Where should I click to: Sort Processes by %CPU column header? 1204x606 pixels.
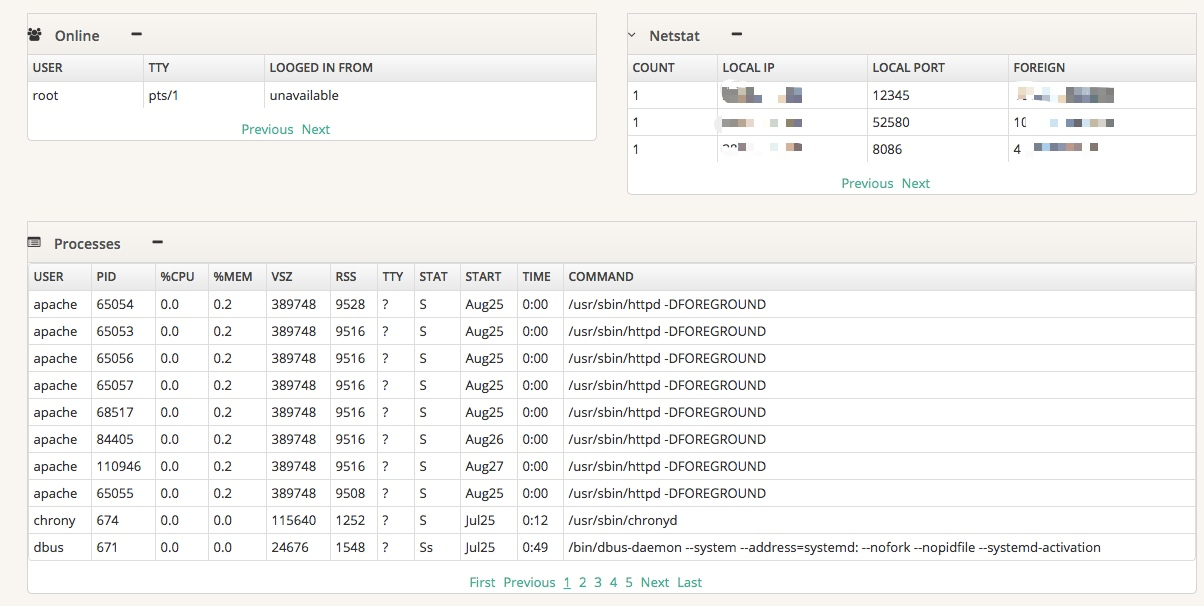[x=181, y=277]
